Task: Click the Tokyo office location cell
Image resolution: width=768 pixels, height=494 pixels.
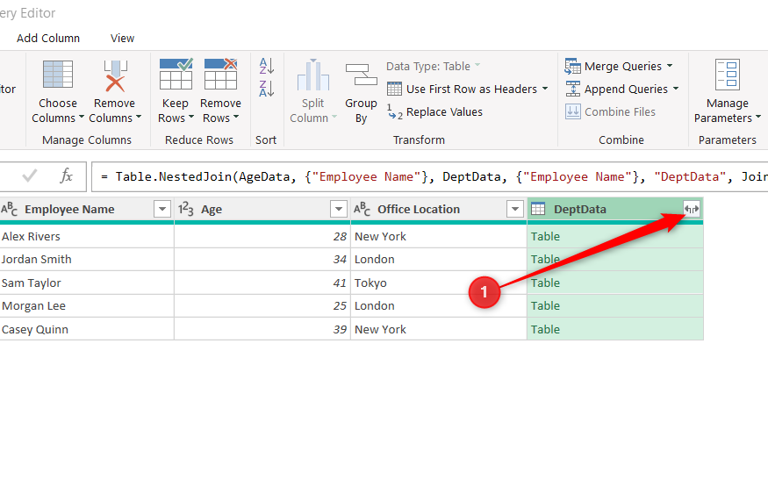Action: click(x=438, y=283)
